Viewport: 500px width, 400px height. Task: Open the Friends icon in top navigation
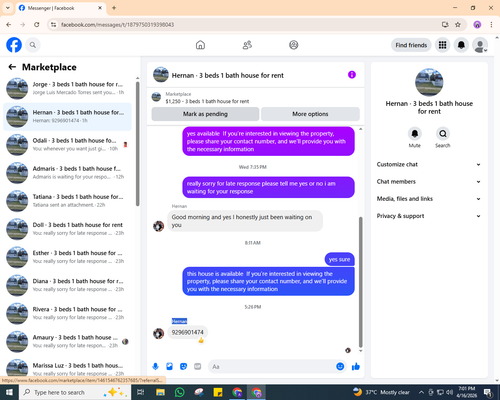[x=247, y=45]
